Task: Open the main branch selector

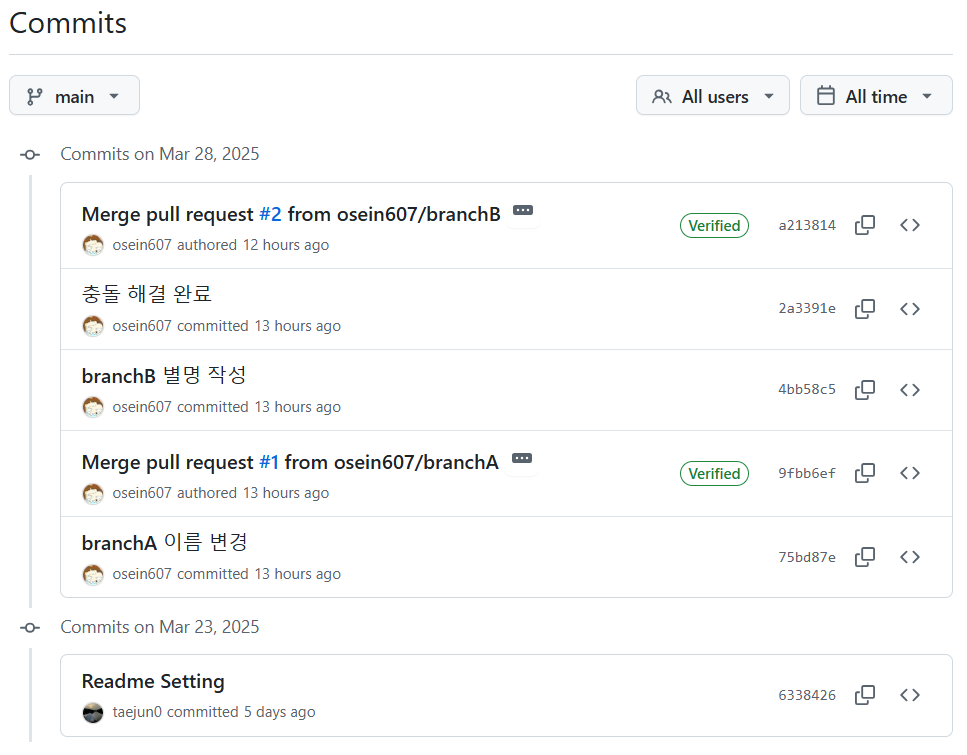Action: [x=74, y=95]
